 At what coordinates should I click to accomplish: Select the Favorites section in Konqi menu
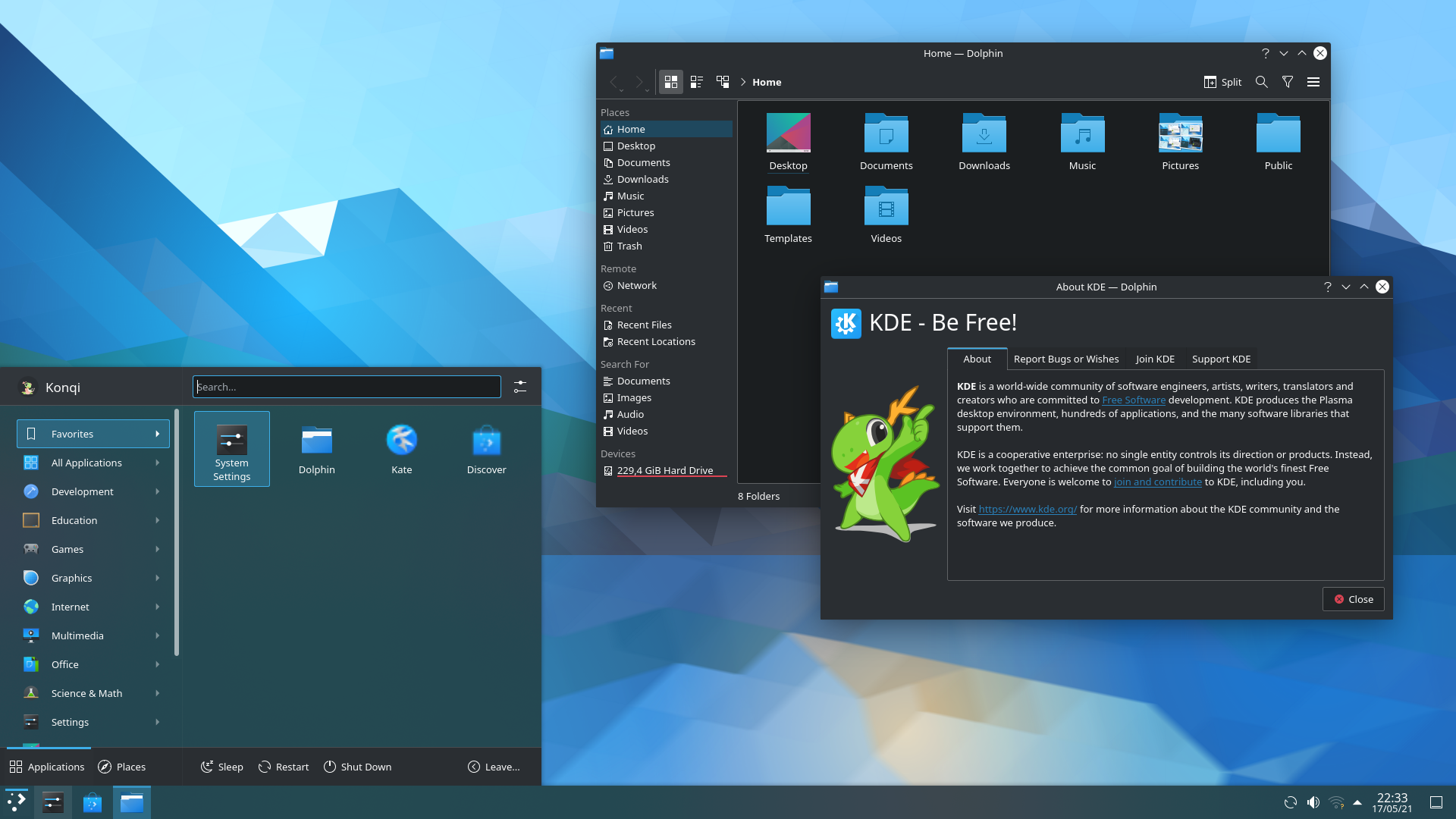click(x=91, y=433)
